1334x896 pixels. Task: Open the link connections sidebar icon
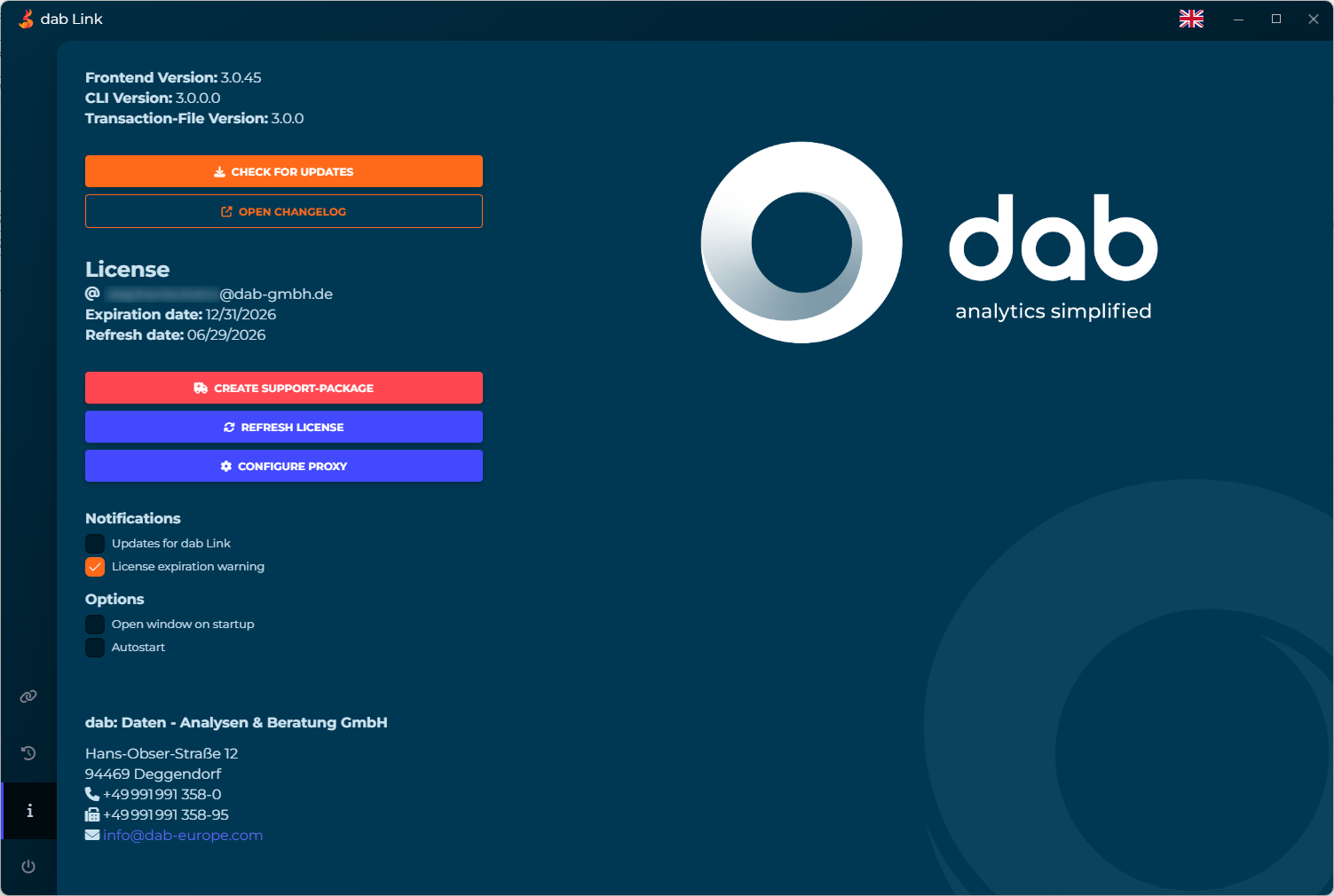(x=28, y=696)
